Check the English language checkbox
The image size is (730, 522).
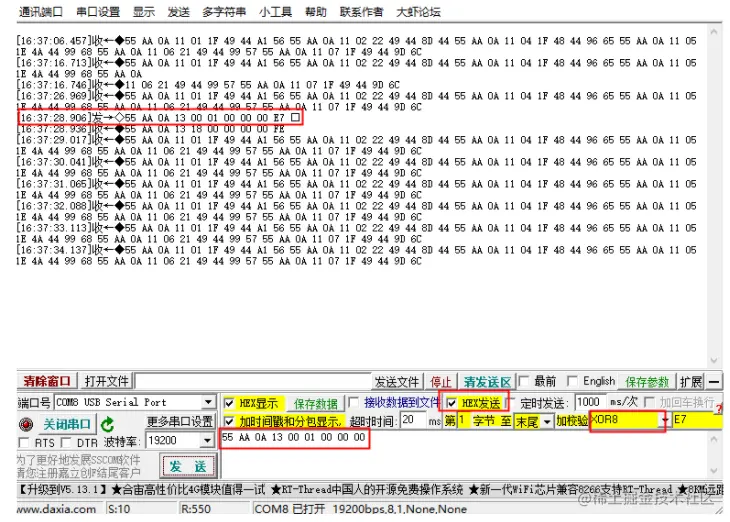tap(573, 381)
